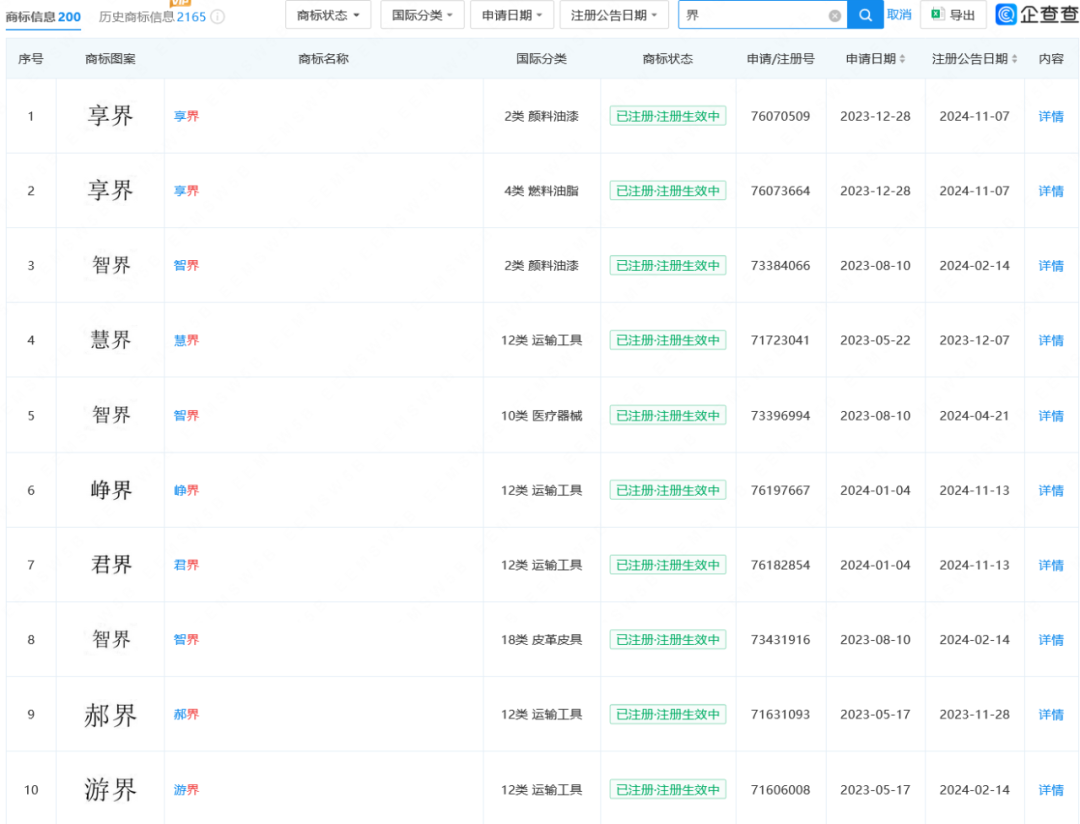
Task: Sort by 申请日期 column arrows
Action: point(902,59)
